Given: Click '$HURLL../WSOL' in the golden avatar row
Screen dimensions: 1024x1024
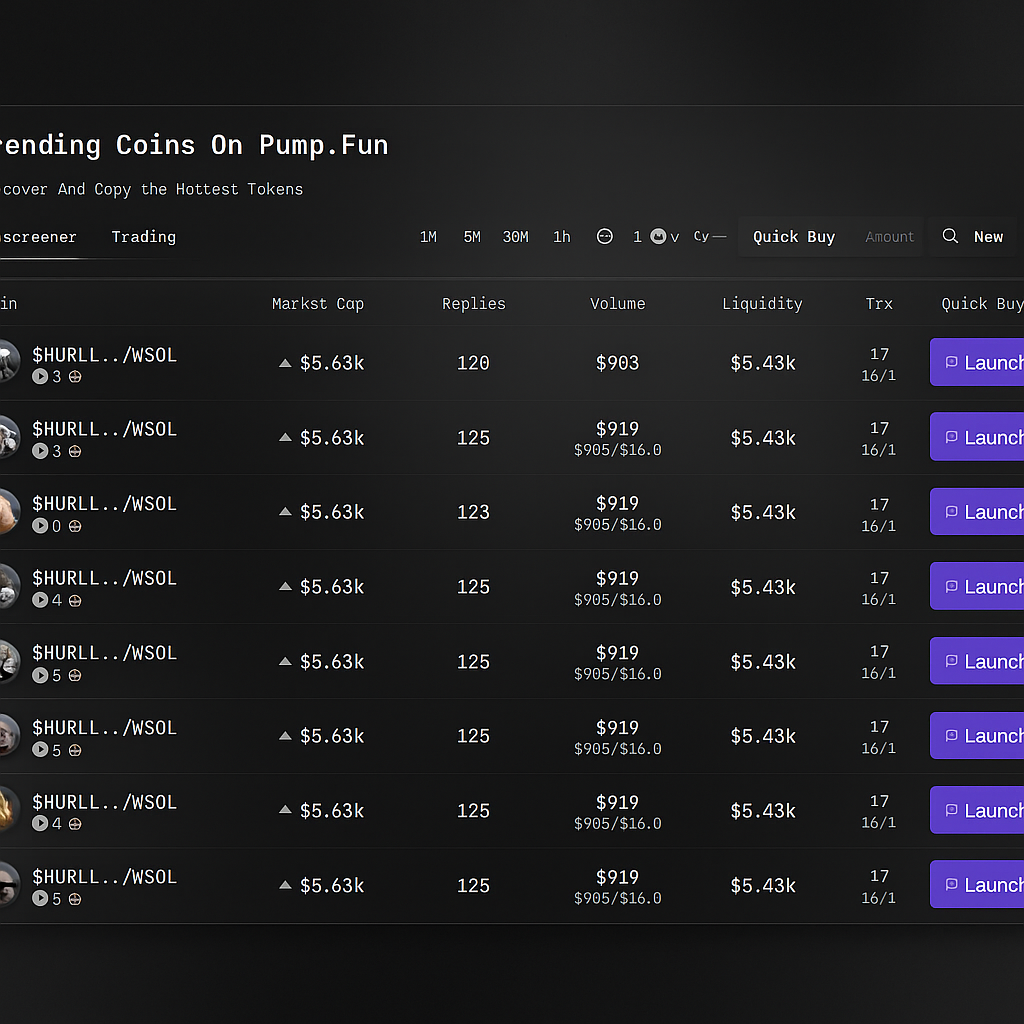Looking at the screenshot, I should click(104, 802).
